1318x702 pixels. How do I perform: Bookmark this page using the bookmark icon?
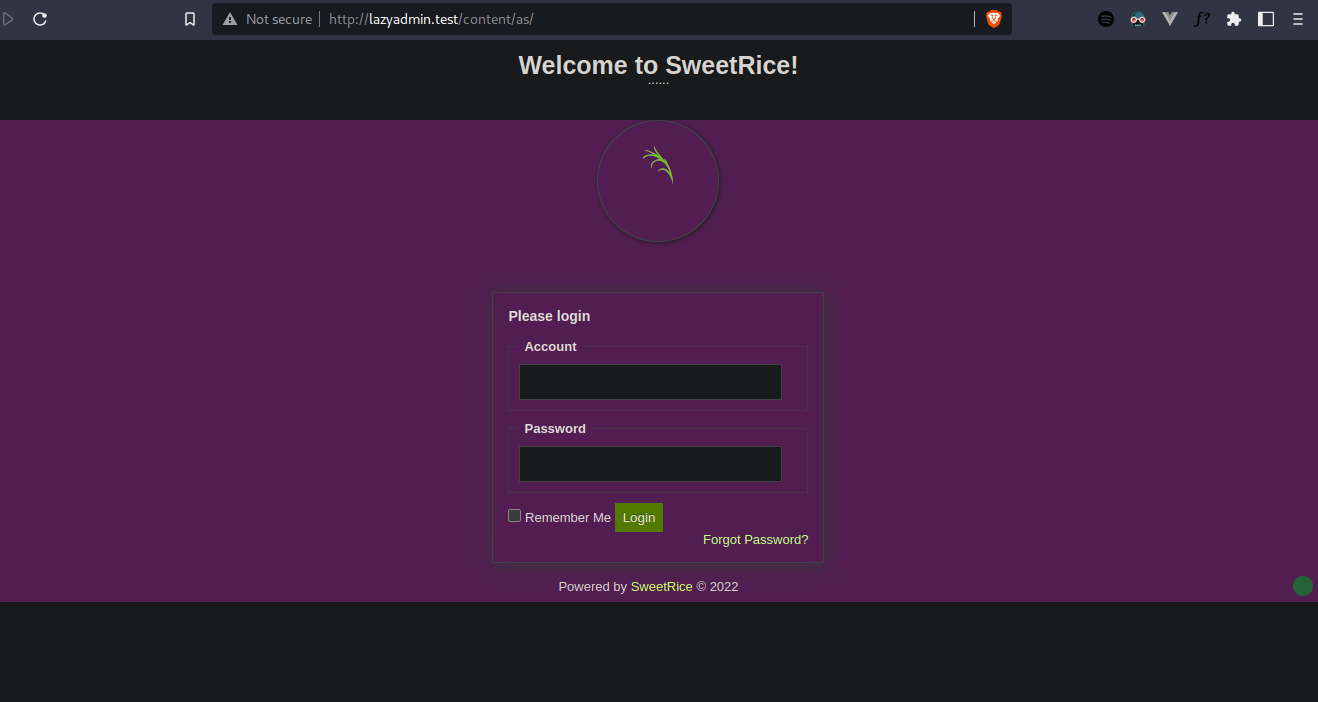pyautogui.click(x=190, y=19)
